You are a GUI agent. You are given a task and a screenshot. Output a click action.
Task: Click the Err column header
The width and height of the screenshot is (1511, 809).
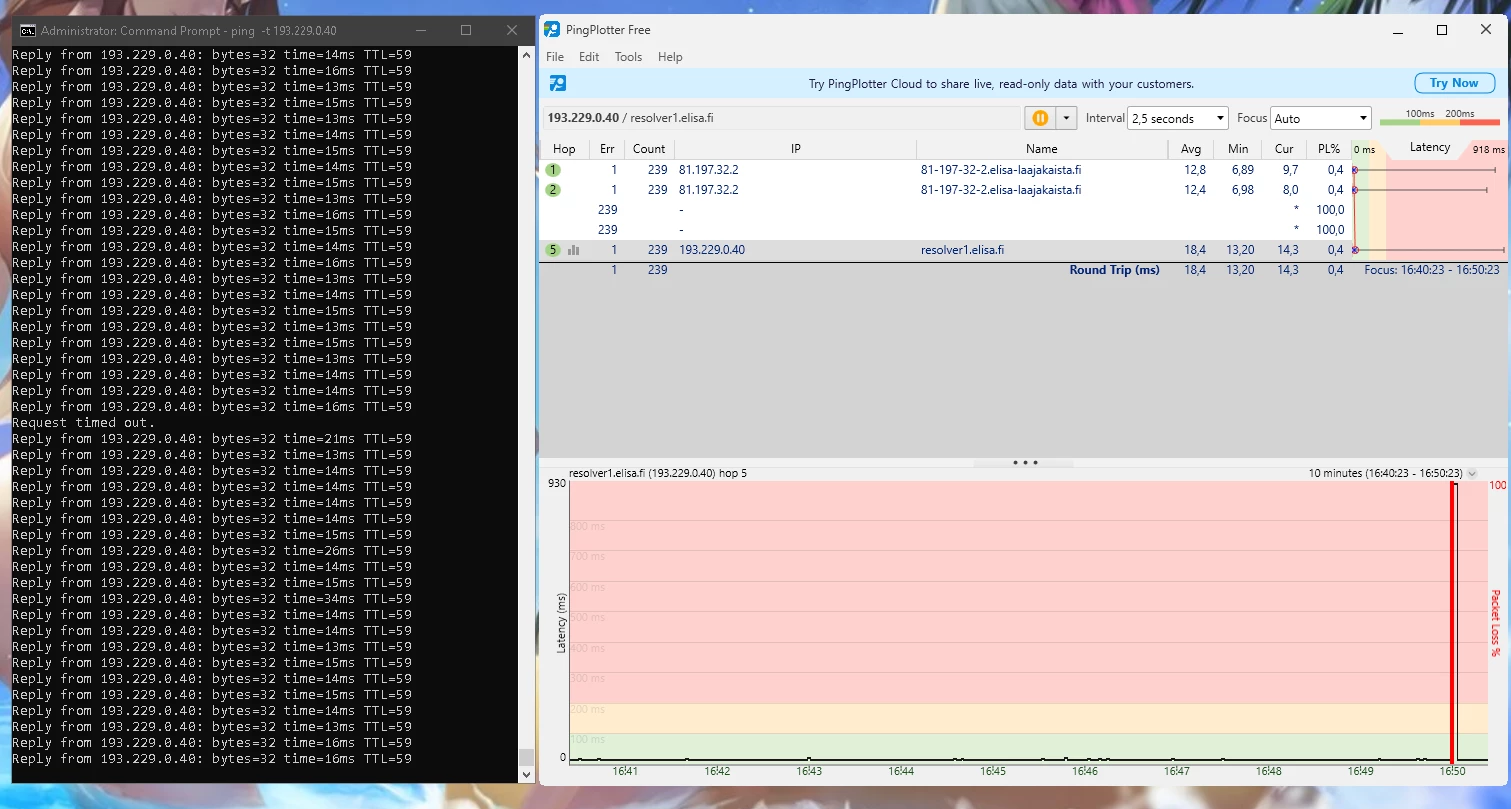pos(607,149)
